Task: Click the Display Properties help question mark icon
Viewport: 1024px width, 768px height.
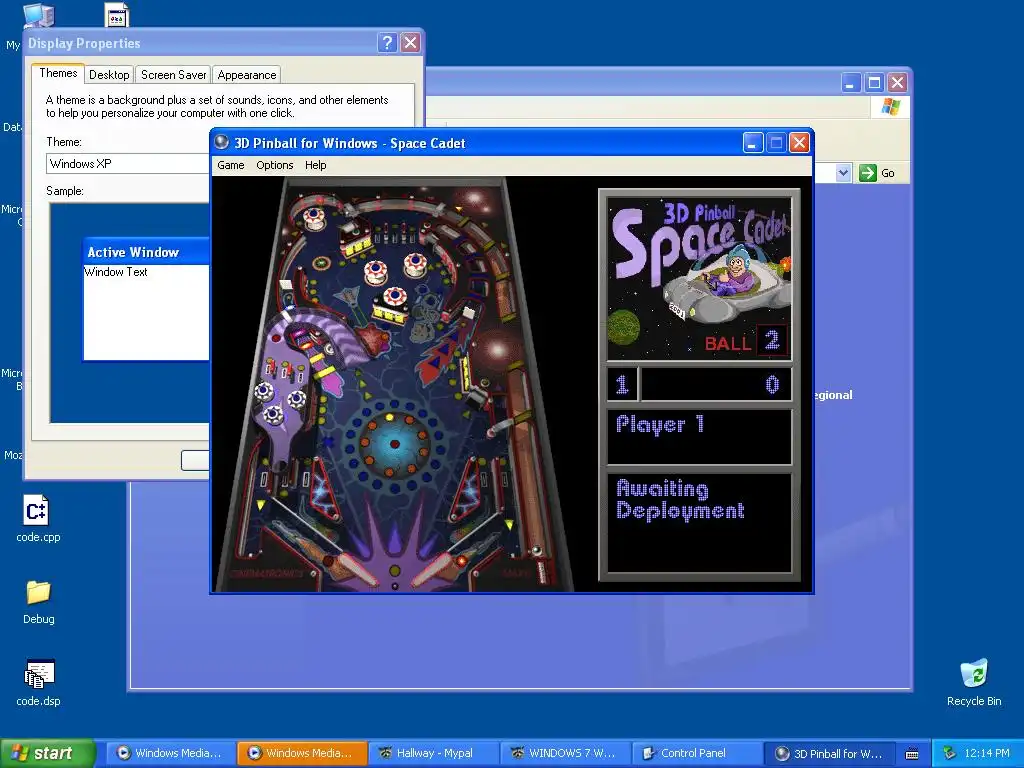Action: (387, 43)
